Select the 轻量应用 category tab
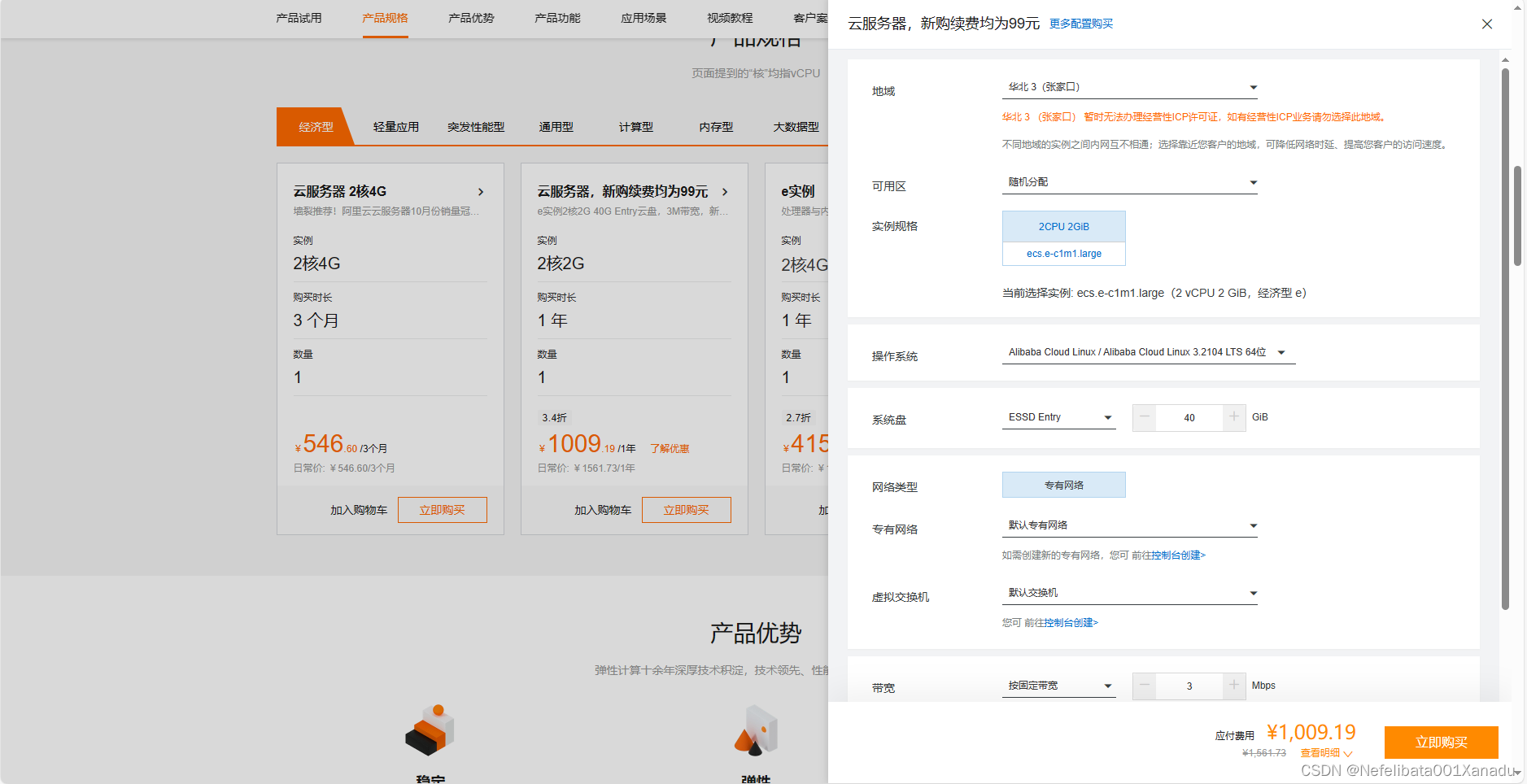 396,127
